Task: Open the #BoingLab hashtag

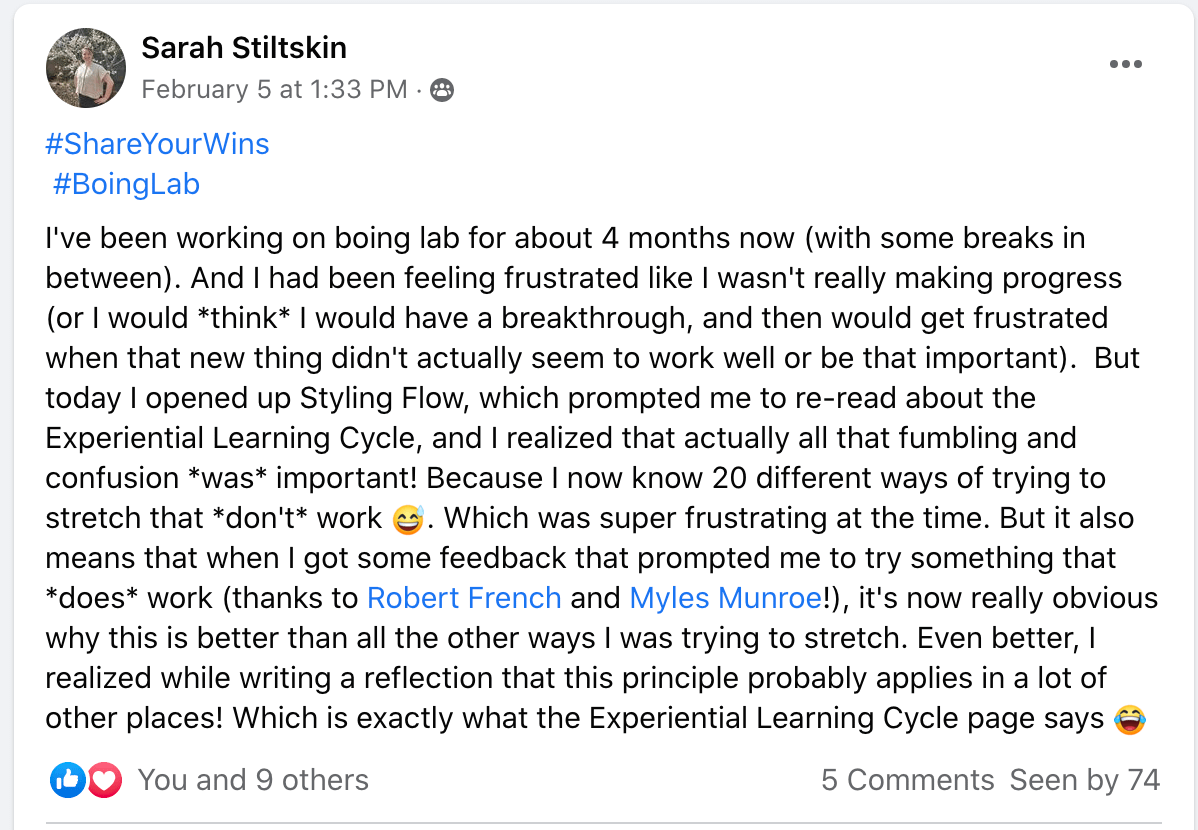Action: 126,184
